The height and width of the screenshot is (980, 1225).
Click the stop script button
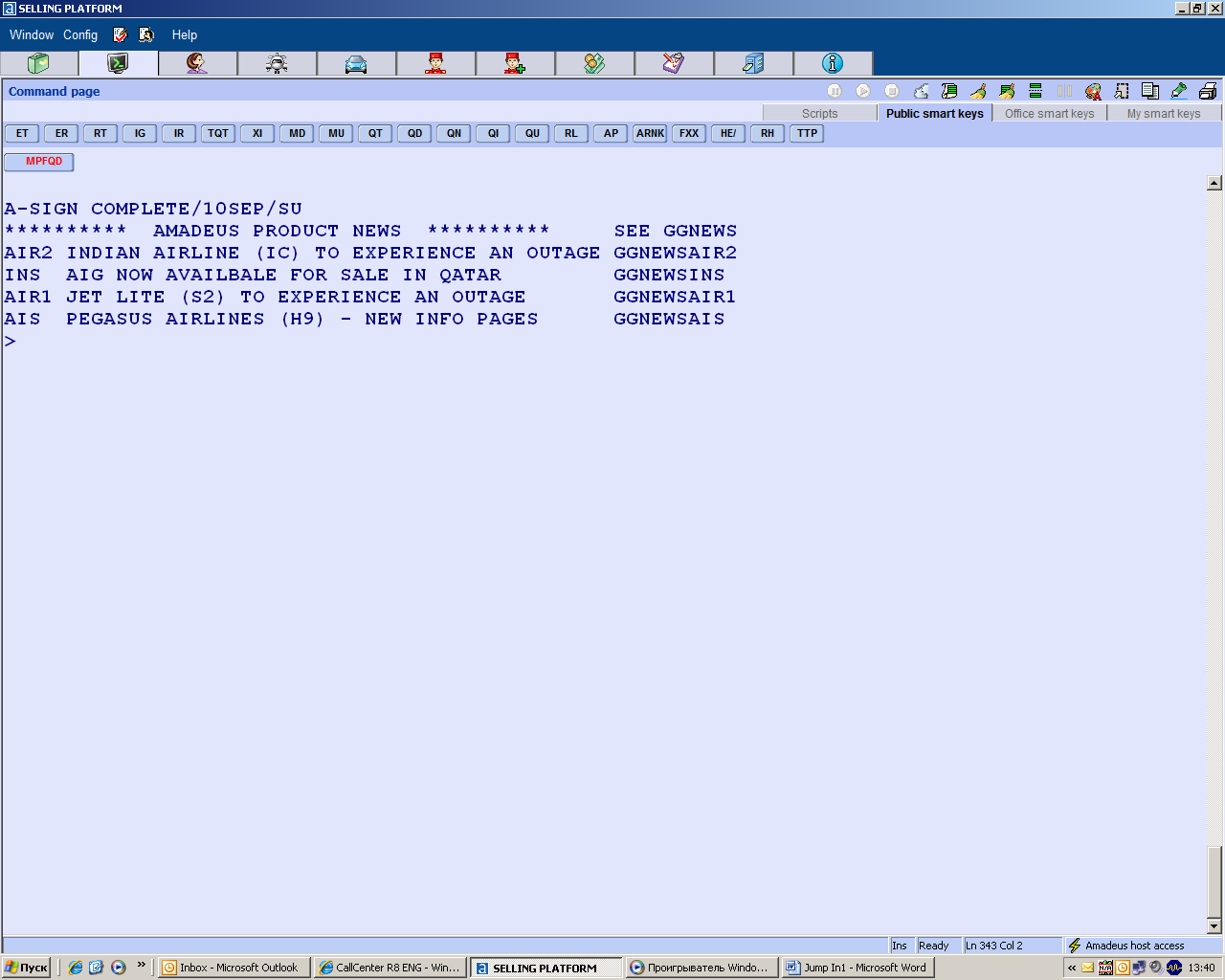coord(892,91)
